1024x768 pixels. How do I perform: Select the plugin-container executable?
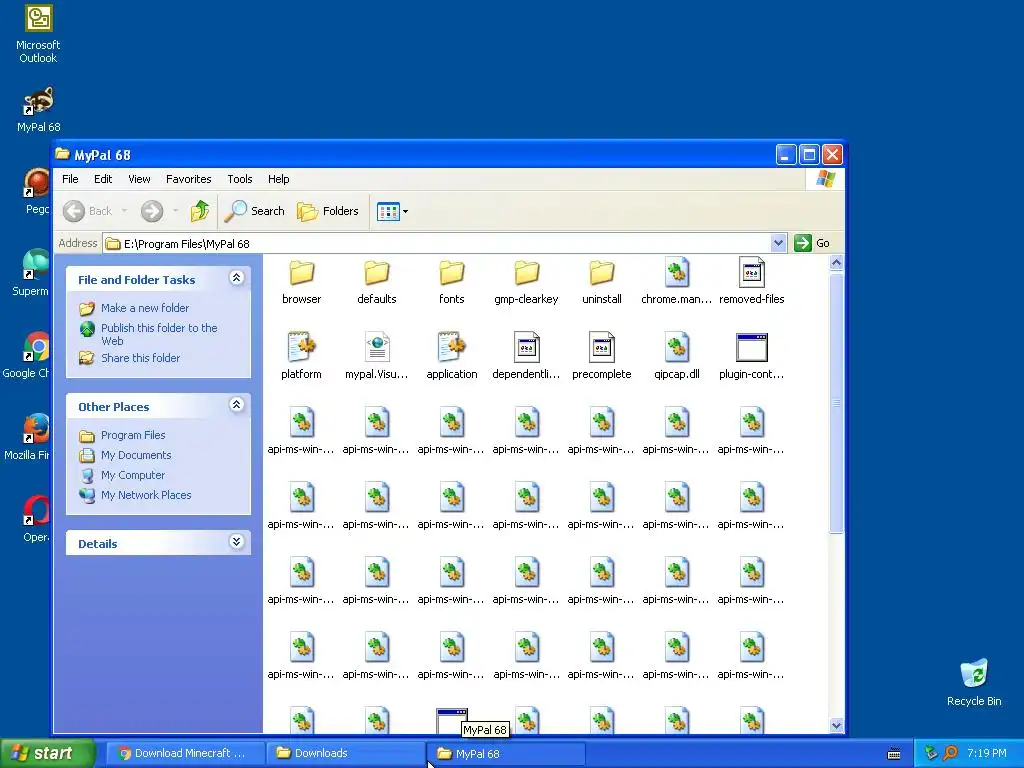pos(752,357)
